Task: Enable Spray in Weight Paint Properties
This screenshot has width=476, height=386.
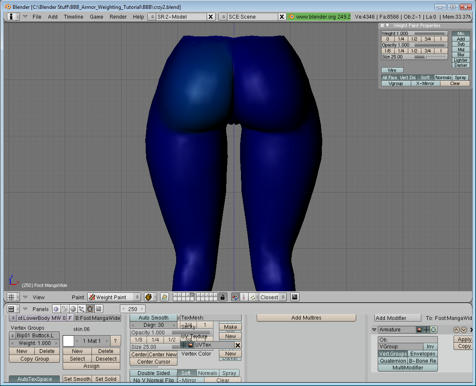Action: tap(460, 77)
